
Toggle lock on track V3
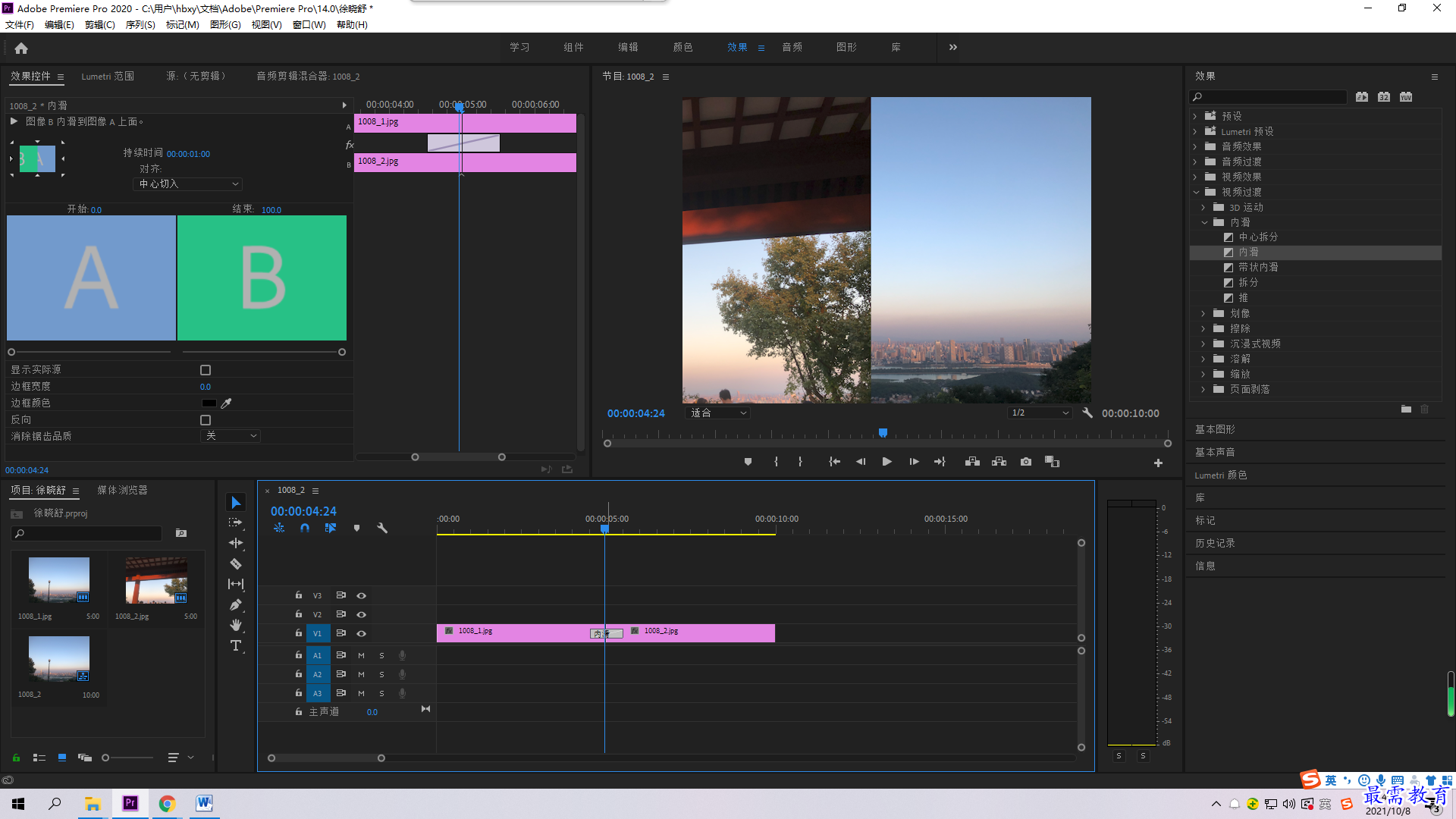(x=299, y=595)
